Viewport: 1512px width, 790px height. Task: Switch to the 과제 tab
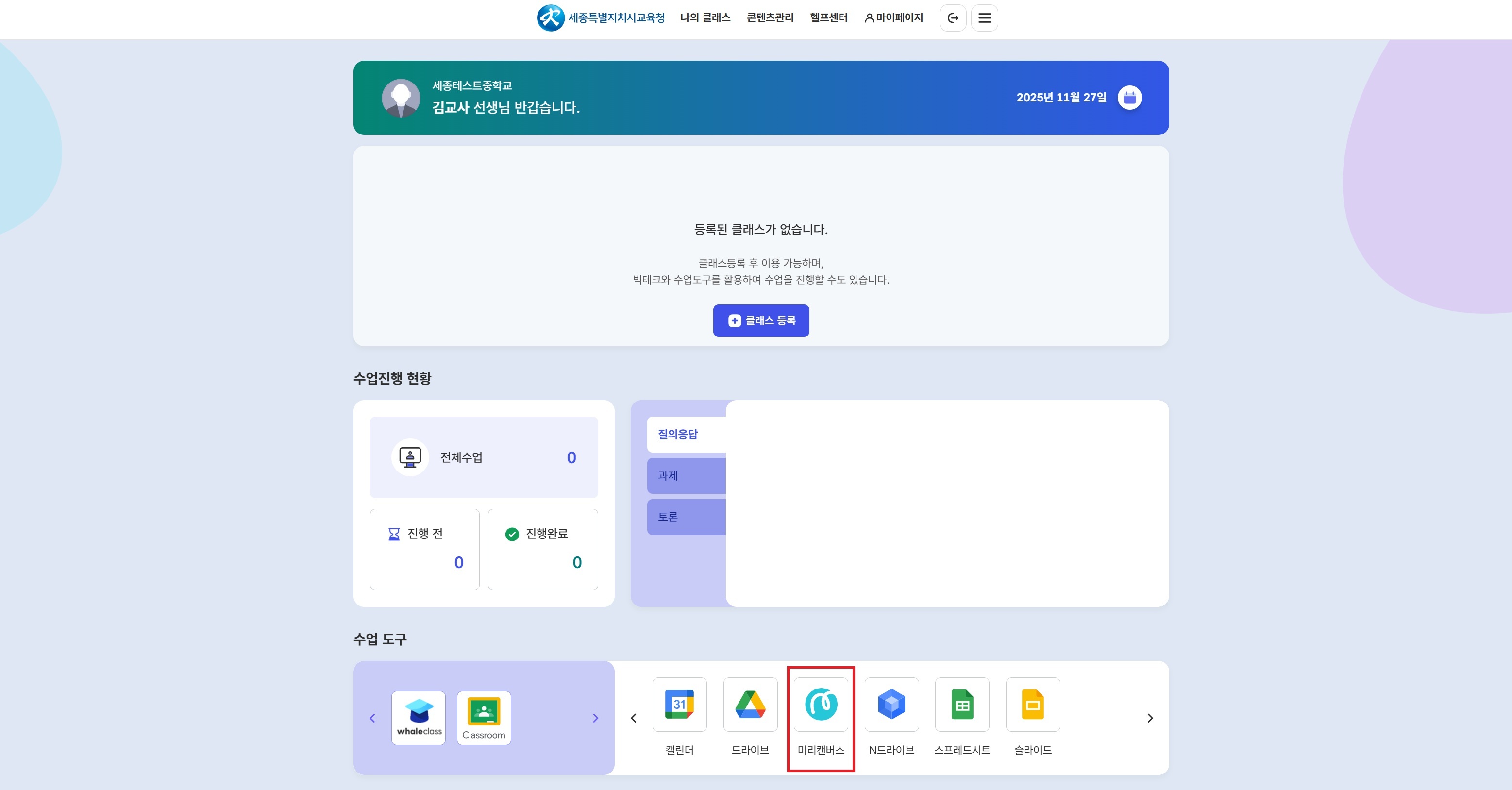(x=686, y=475)
